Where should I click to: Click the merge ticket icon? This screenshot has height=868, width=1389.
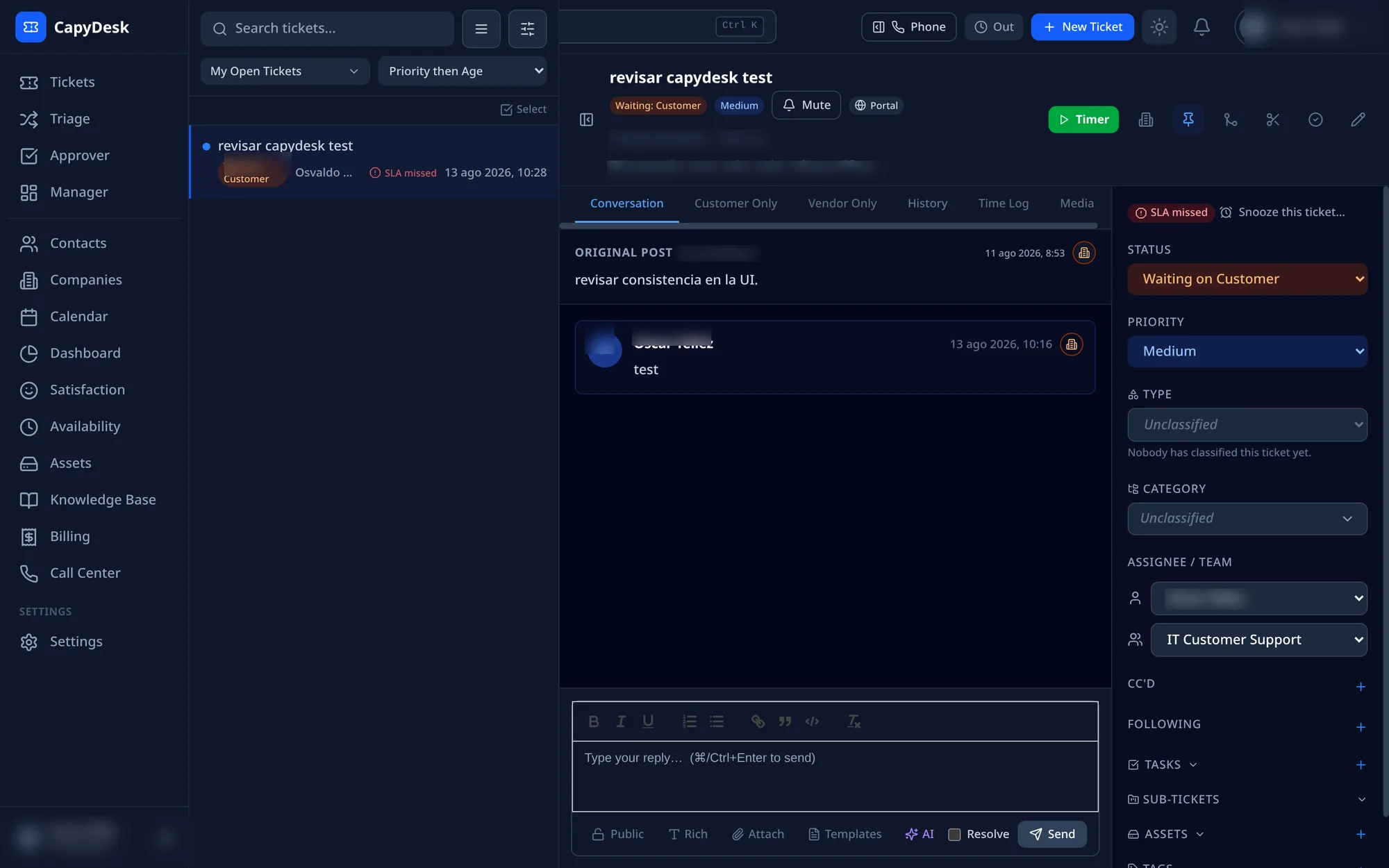coord(1231,119)
